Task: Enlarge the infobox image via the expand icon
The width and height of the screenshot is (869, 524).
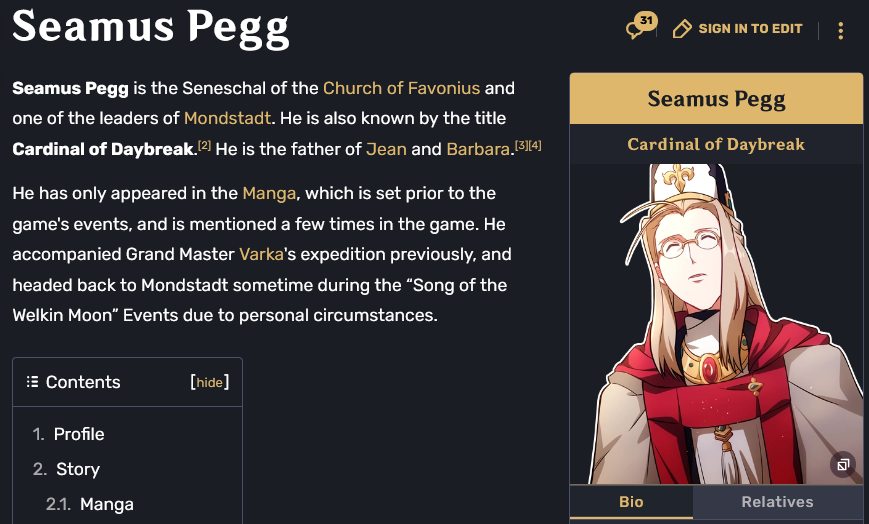Action: point(843,464)
